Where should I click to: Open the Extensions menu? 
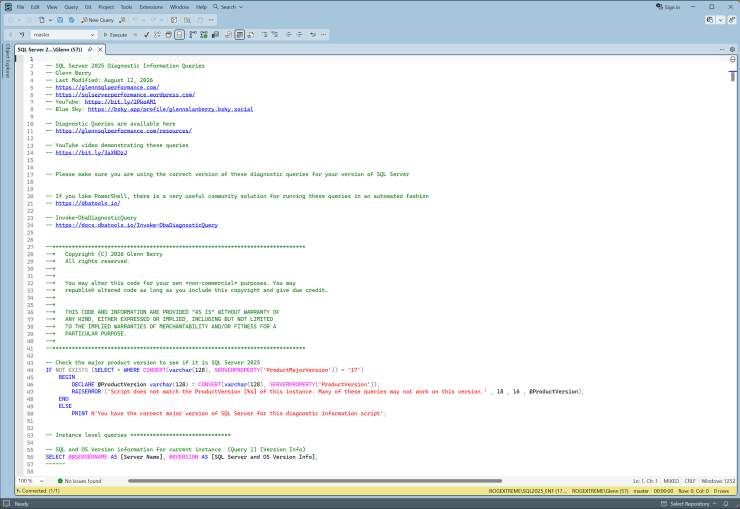pyautogui.click(x=151, y=7)
